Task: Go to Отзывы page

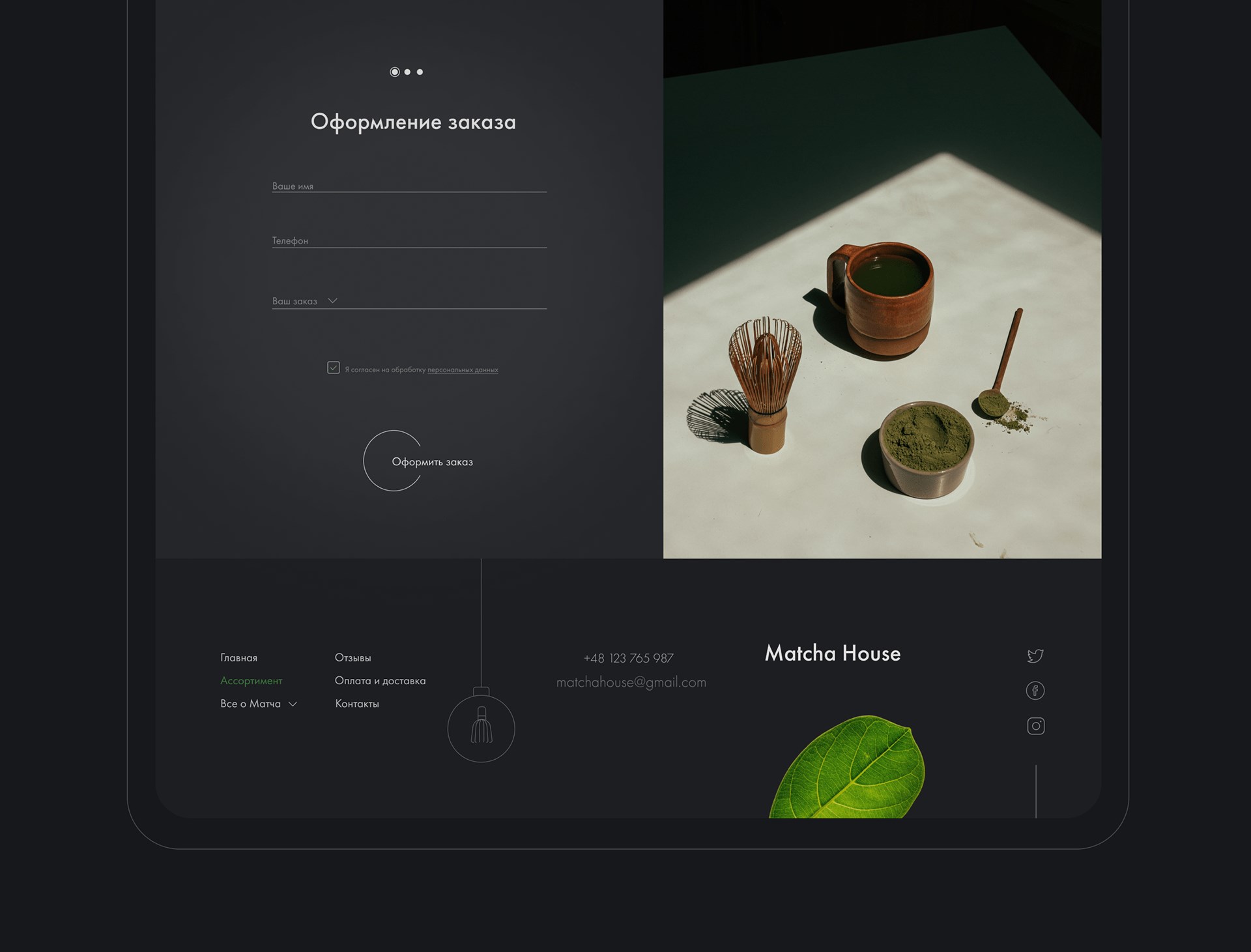Action: click(x=352, y=657)
